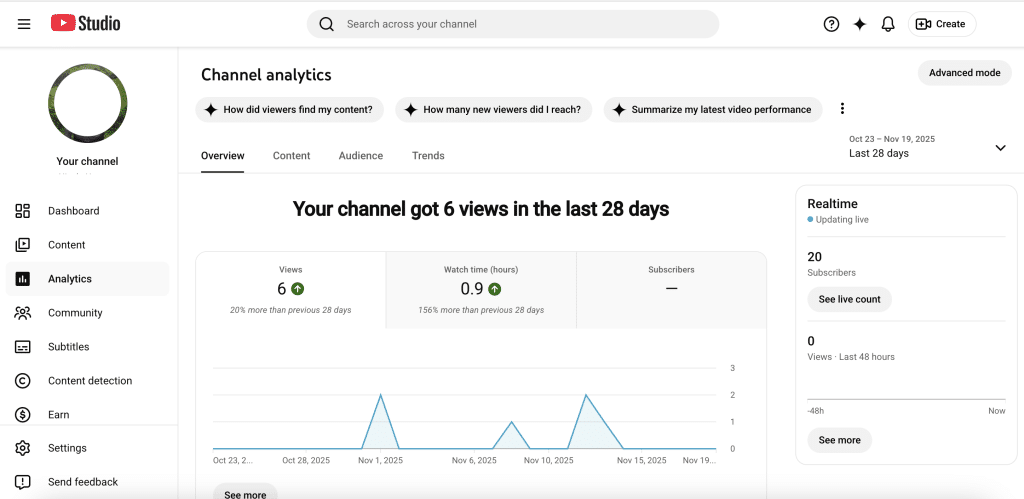The height and width of the screenshot is (499, 1024).
Task: Click the Settings gear icon
Action: coord(23,448)
